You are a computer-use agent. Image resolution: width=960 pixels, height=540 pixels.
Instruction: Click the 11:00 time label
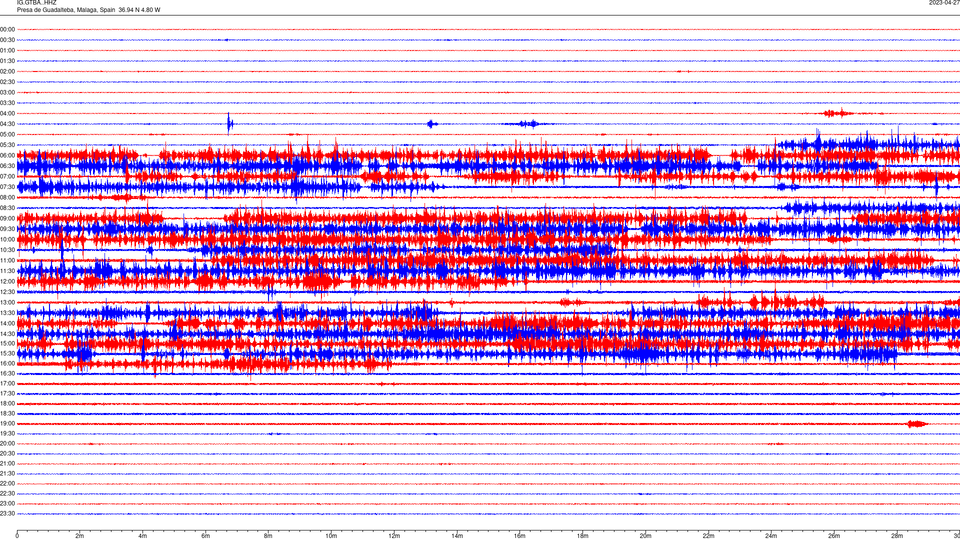(x=7, y=260)
